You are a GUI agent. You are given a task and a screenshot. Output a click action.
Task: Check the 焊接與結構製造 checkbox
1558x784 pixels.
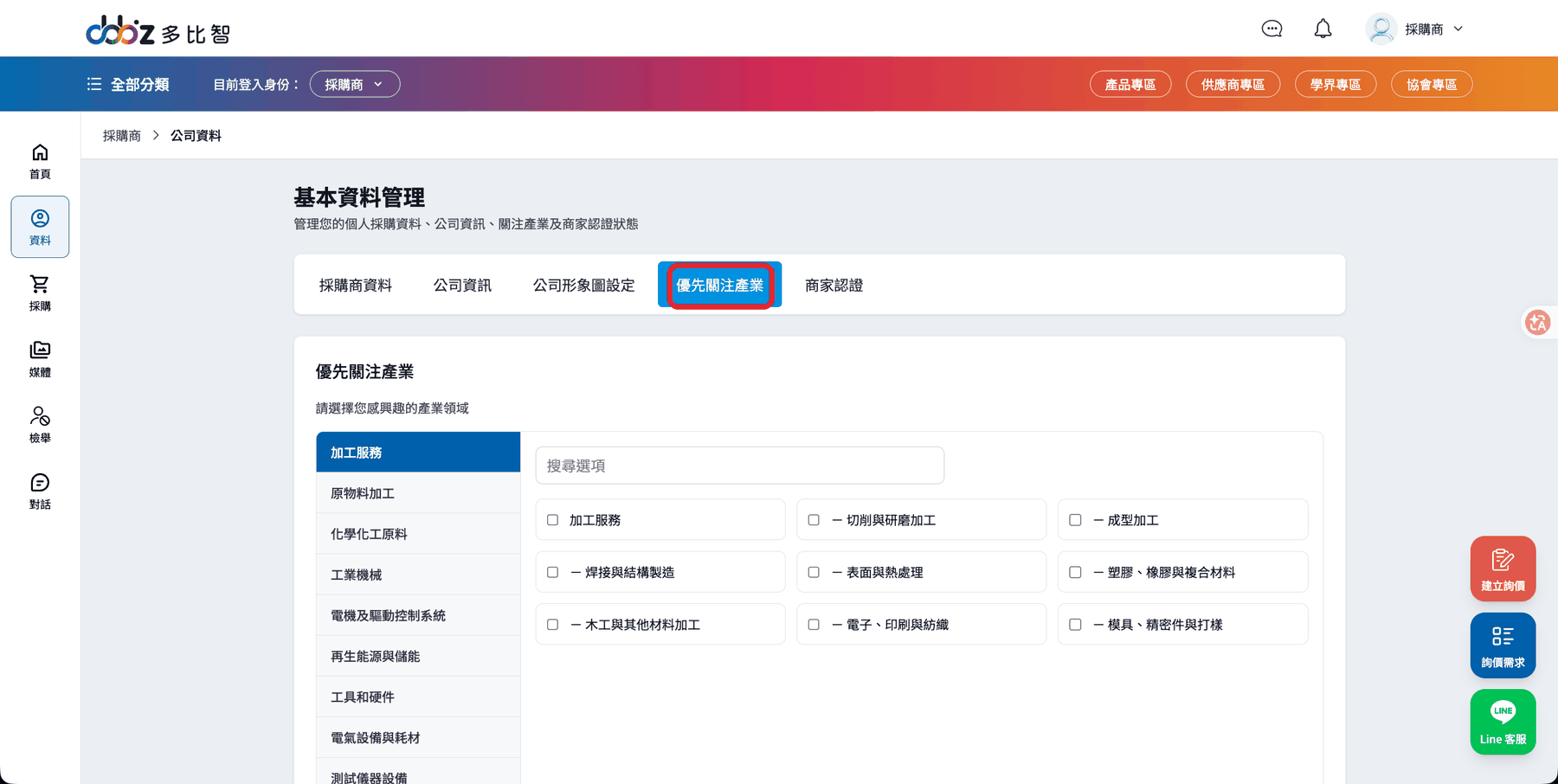pyautogui.click(x=552, y=572)
